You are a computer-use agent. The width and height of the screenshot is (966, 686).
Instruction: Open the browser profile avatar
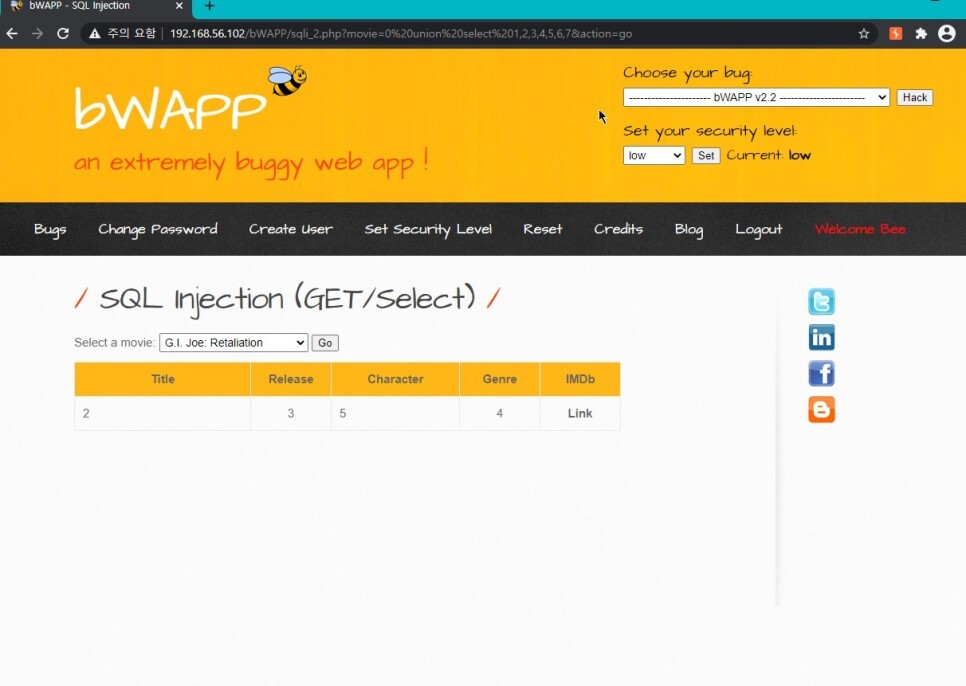[947, 33]
